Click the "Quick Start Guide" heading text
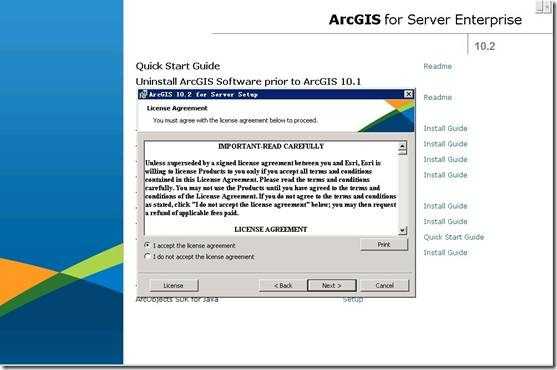The height and width of the screenshot is (370, 557). [178, 66]
